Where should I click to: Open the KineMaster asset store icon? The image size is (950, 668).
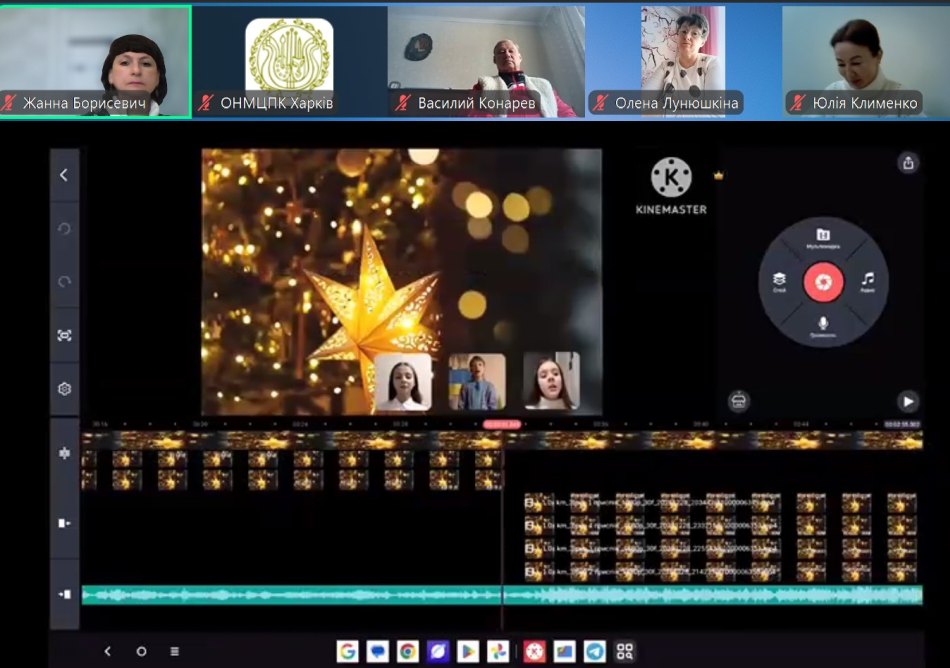coord(738,401)
